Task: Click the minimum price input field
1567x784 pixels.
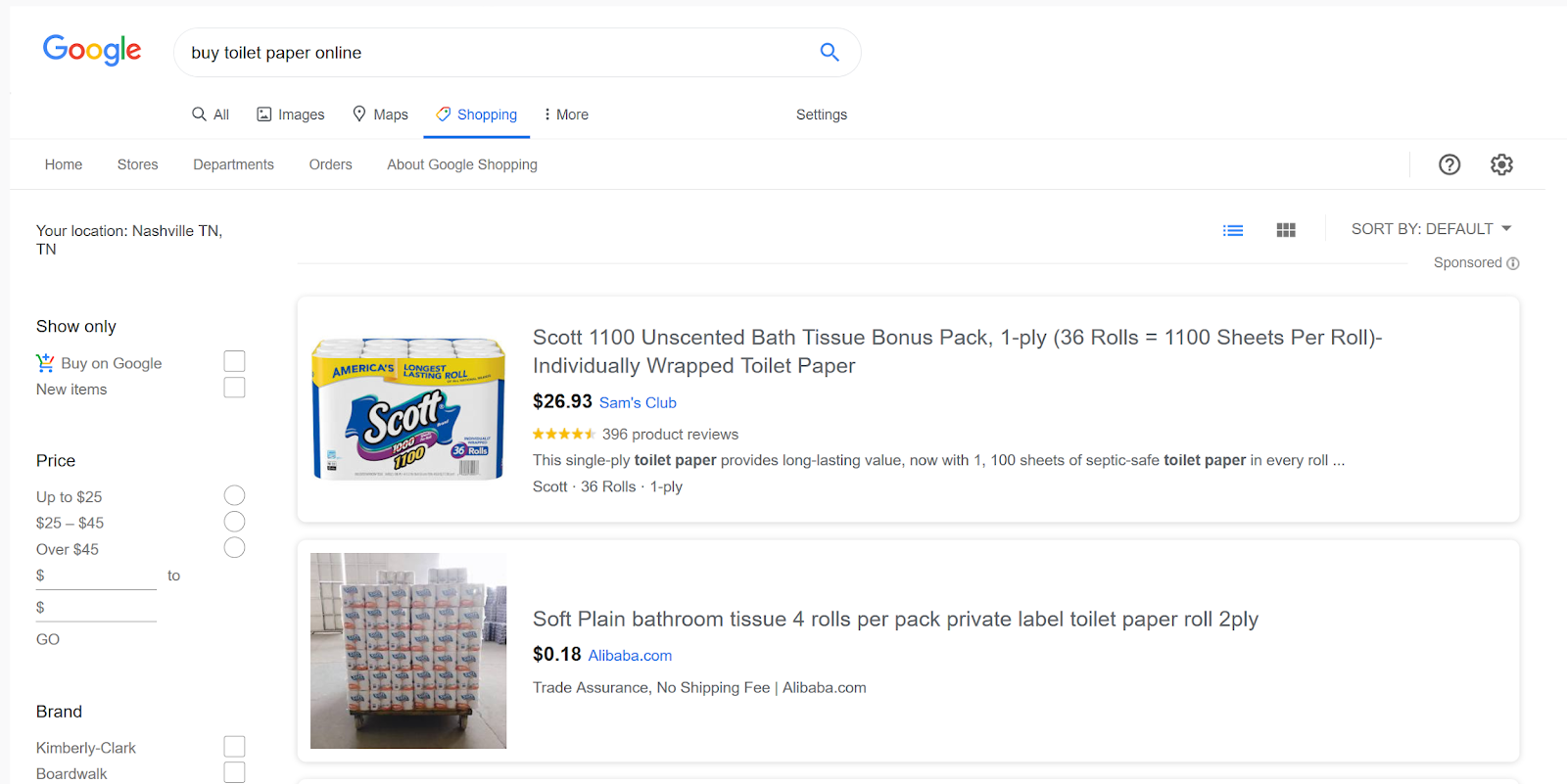Action: pos(96,576)
